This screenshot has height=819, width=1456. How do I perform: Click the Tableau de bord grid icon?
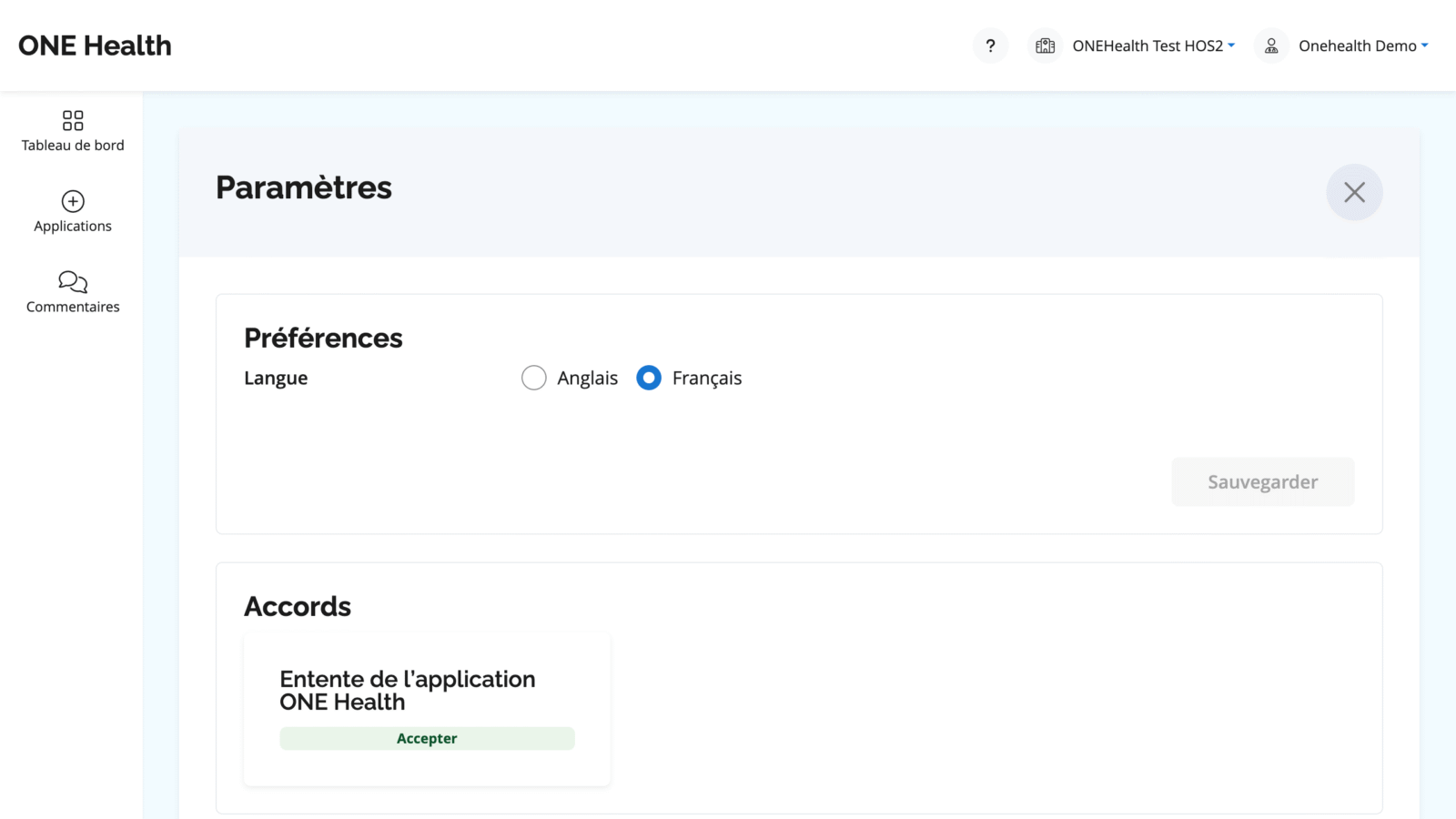click(73, 120)
